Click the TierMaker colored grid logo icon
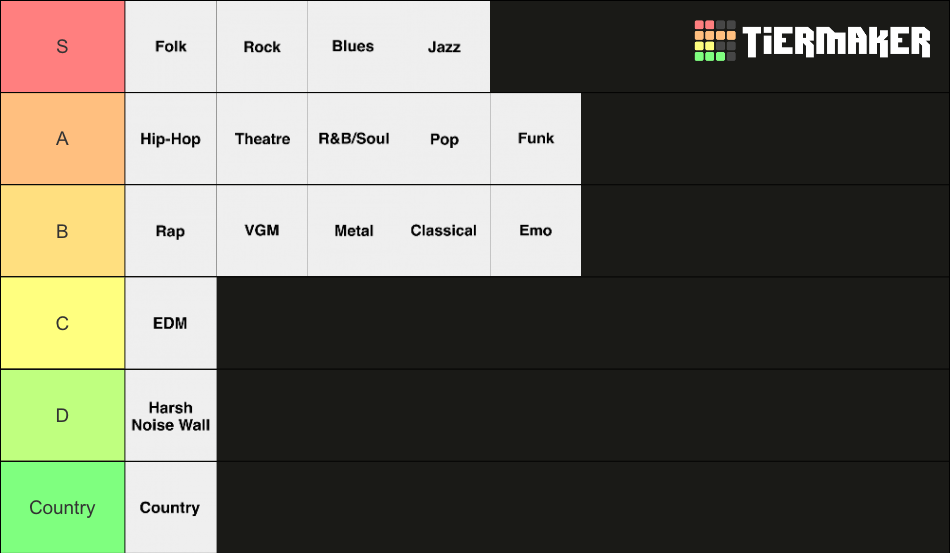This screenshot has width=950, height=553. [715, 41]
